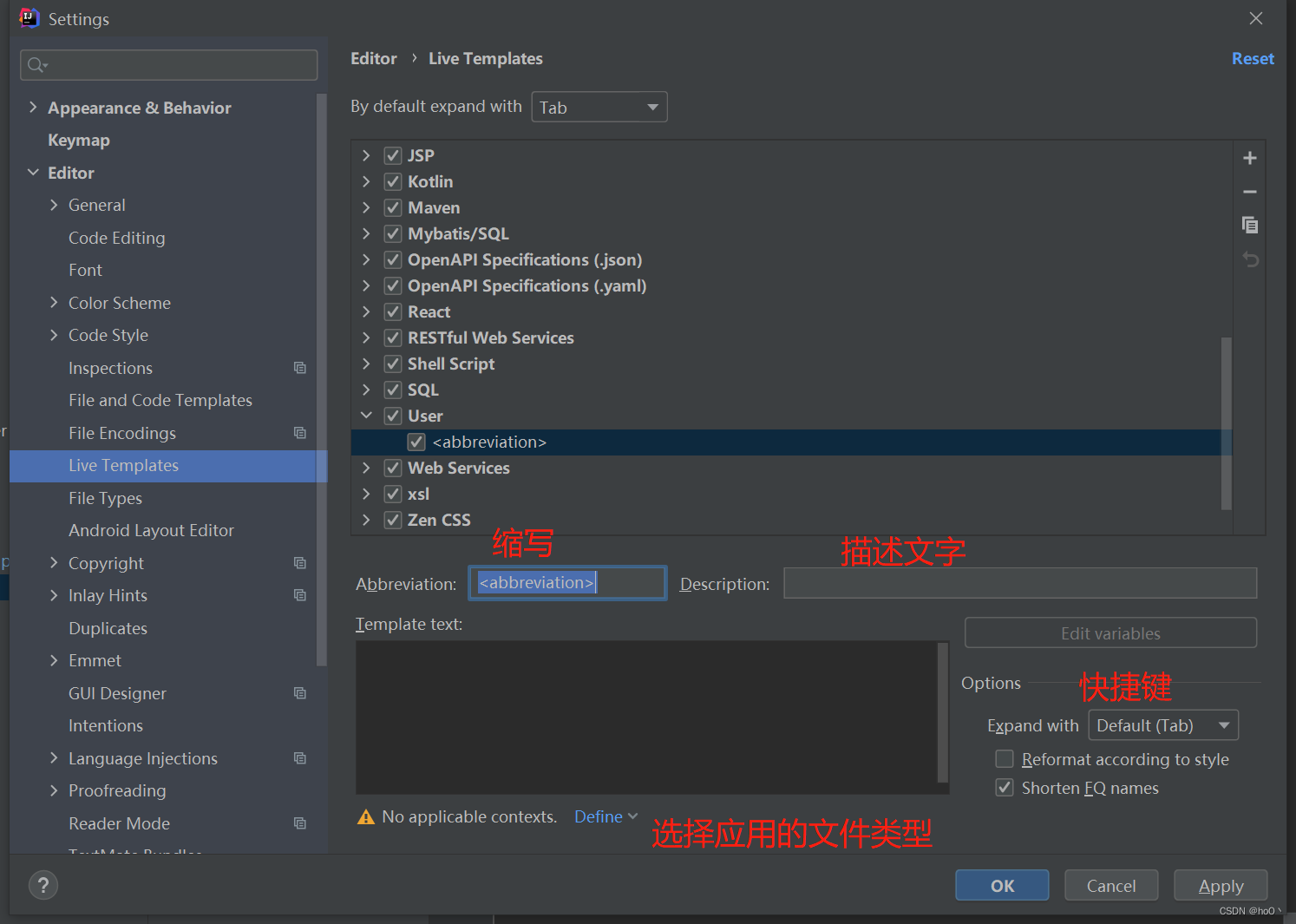The image size is (1296, 924).
Task: Click project-level icon next to Language Injections
Action: (300, 758)
